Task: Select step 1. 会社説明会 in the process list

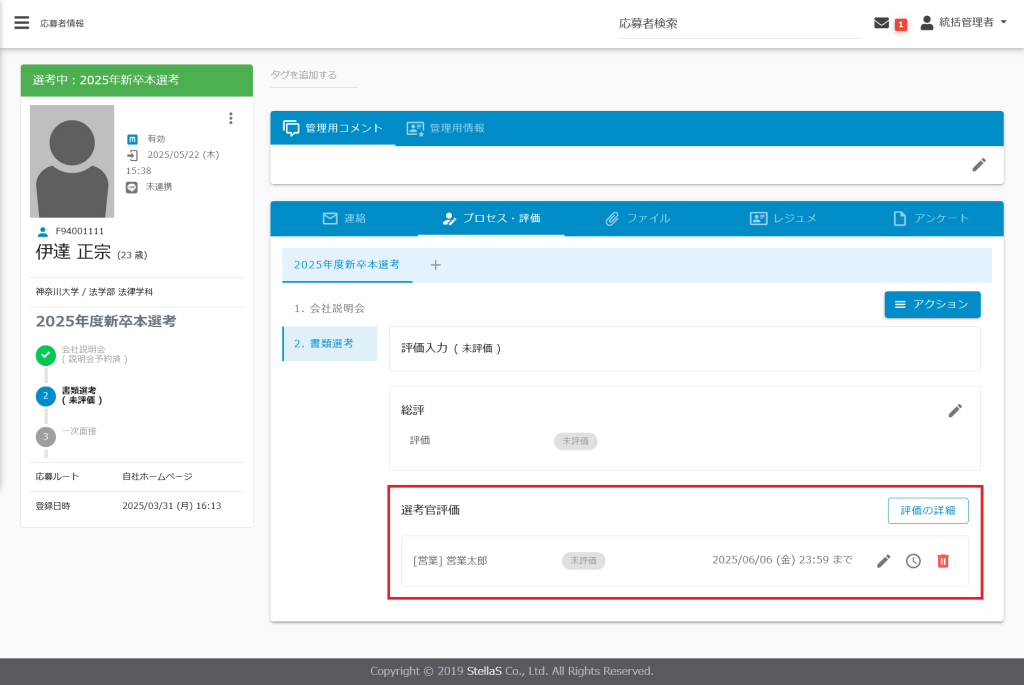Action: [x=329, y=308]
